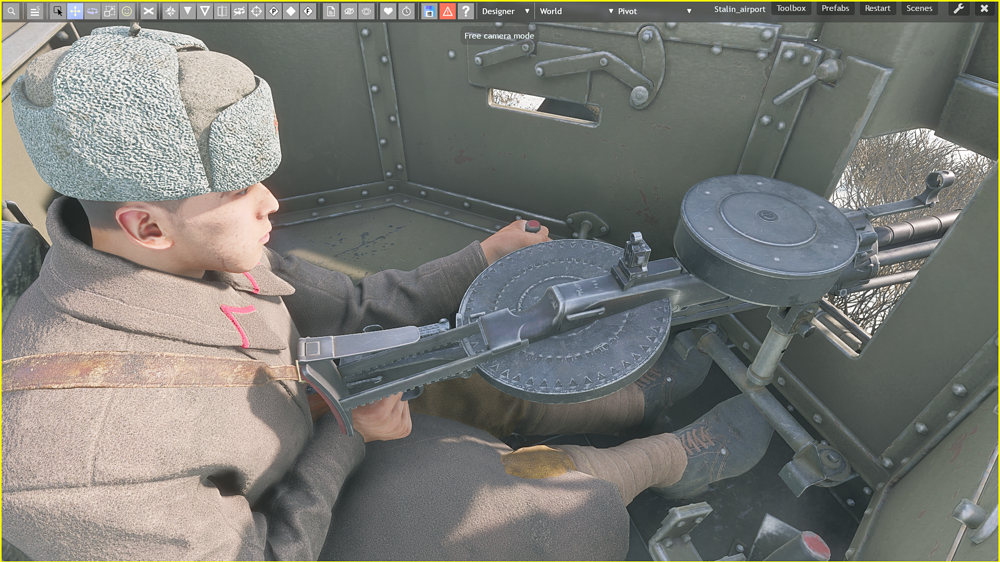Toggle the crosshair target icon
1000x562 pixels.
point(256,11)
